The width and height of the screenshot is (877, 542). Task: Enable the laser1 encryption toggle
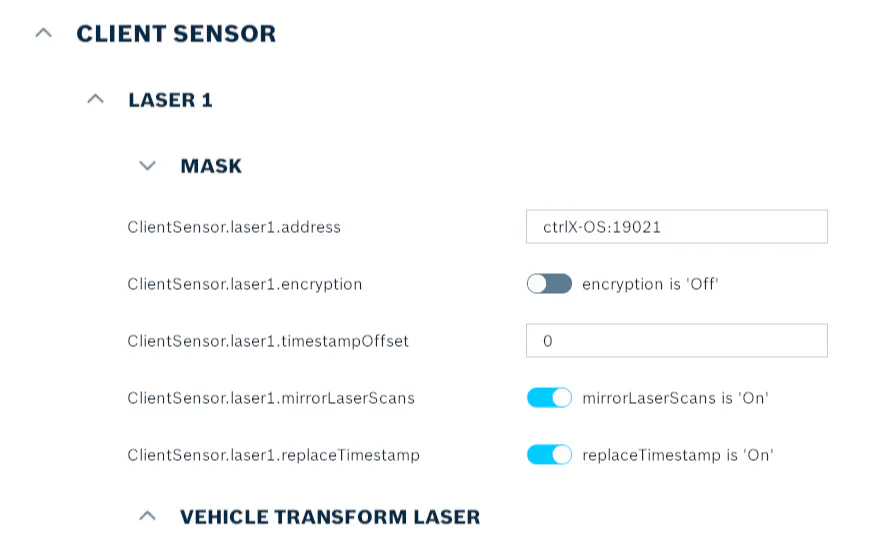[549, 284]
